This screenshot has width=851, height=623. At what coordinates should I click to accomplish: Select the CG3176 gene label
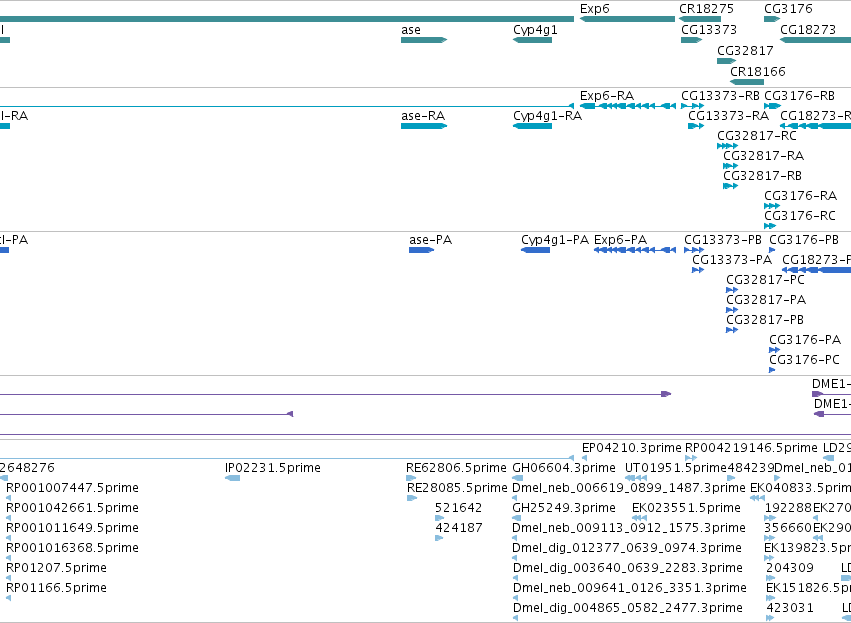tap(788, 9)
